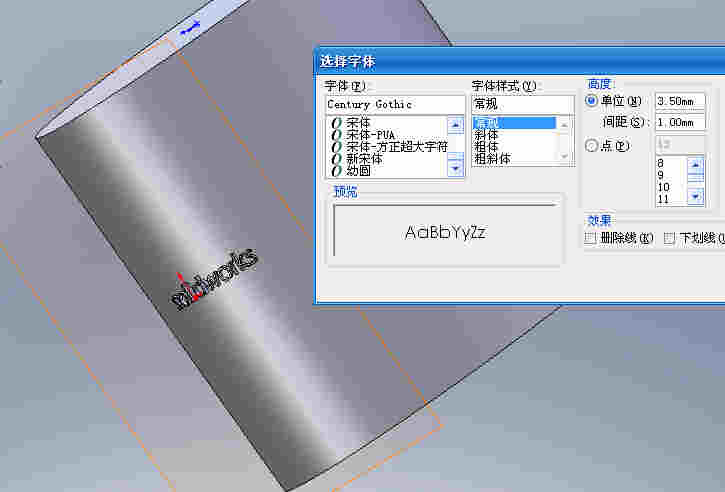This screenshot has width=725, height=492.
Task: Click the font style list down arrow
Action: click(x=564, y=157)
